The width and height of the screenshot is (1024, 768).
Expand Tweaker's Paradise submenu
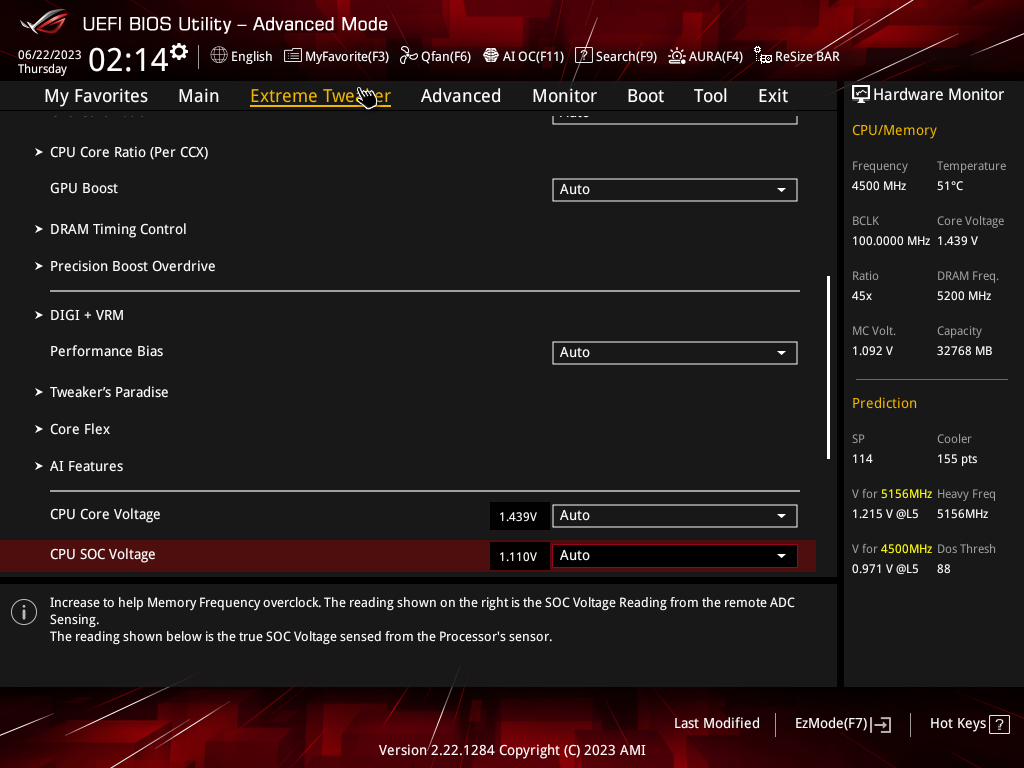(x=109, y=392)
